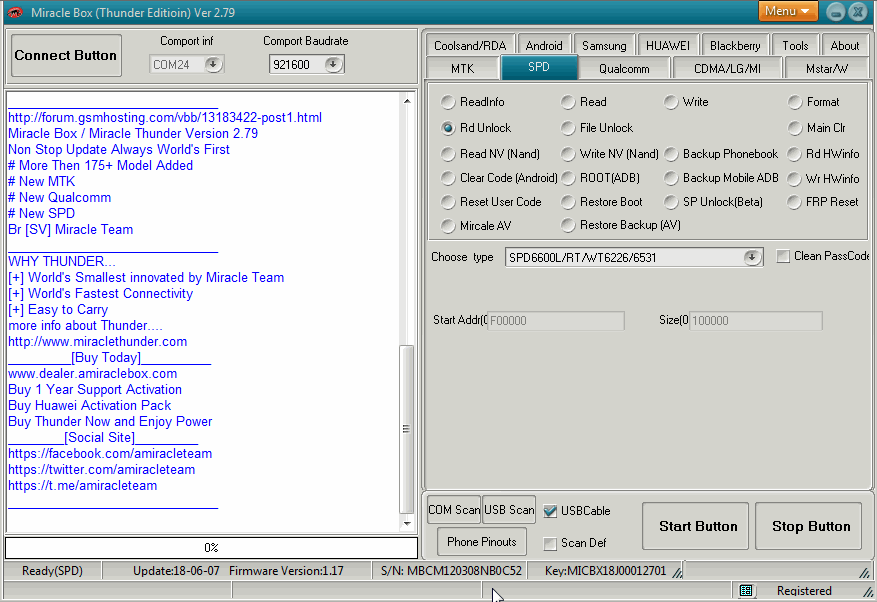
Task: Open the miraclethunder.com link
Action: [x=97, y=341]
